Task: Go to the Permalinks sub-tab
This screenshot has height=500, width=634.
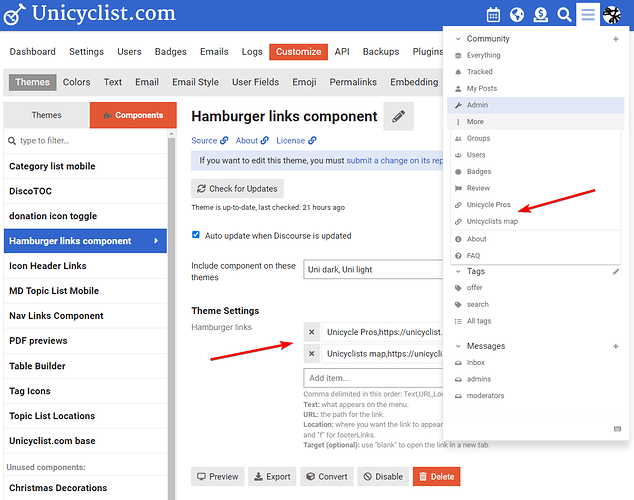Action: point(353,82)
